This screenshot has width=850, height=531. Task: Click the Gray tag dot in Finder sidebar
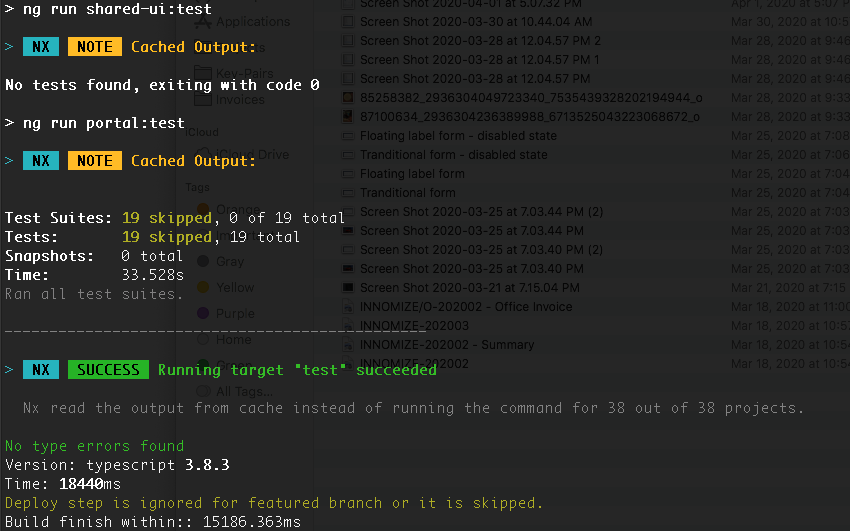(x=203, y=261)
